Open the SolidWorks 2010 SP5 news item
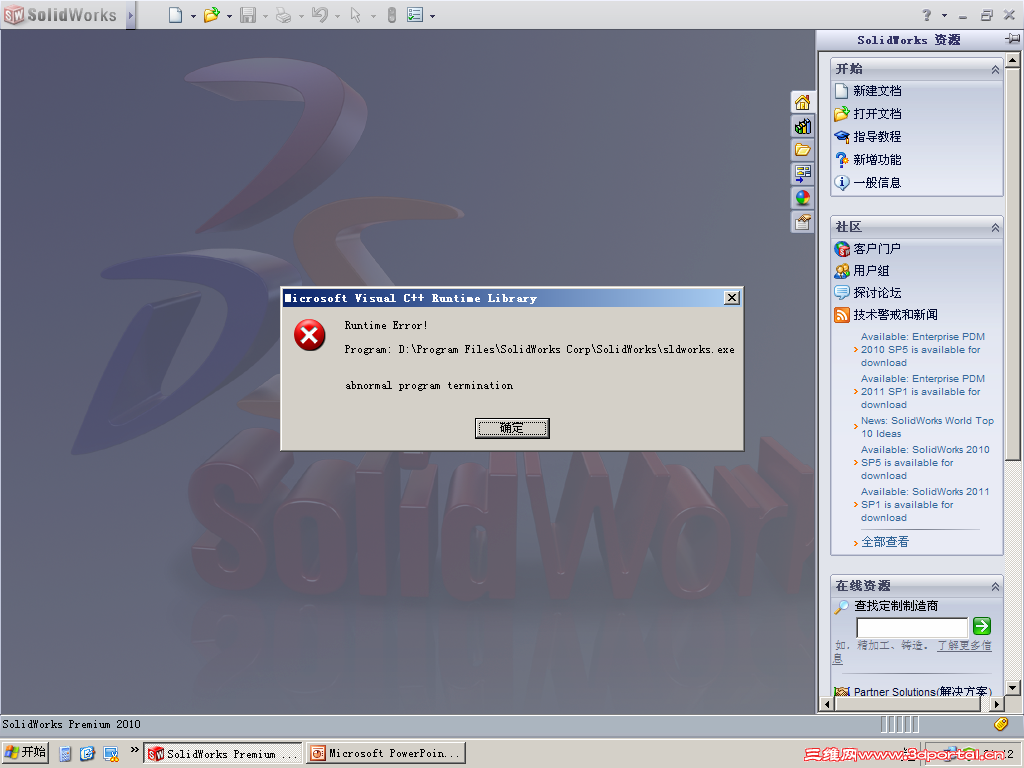Screen dimensions: 1024x768 [925, 462]
